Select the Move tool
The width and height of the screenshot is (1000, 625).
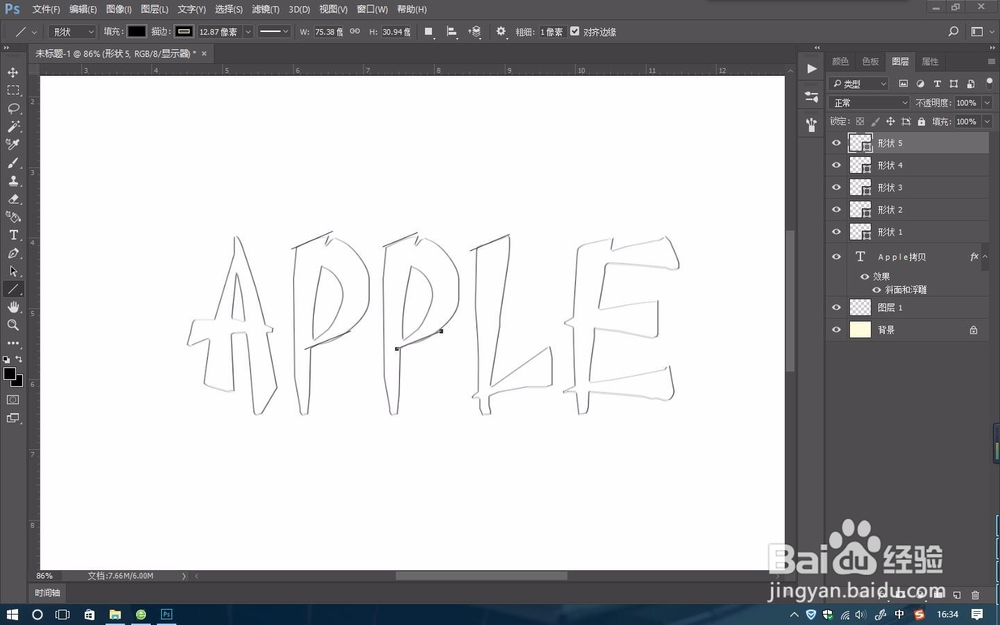coord(13,72)
